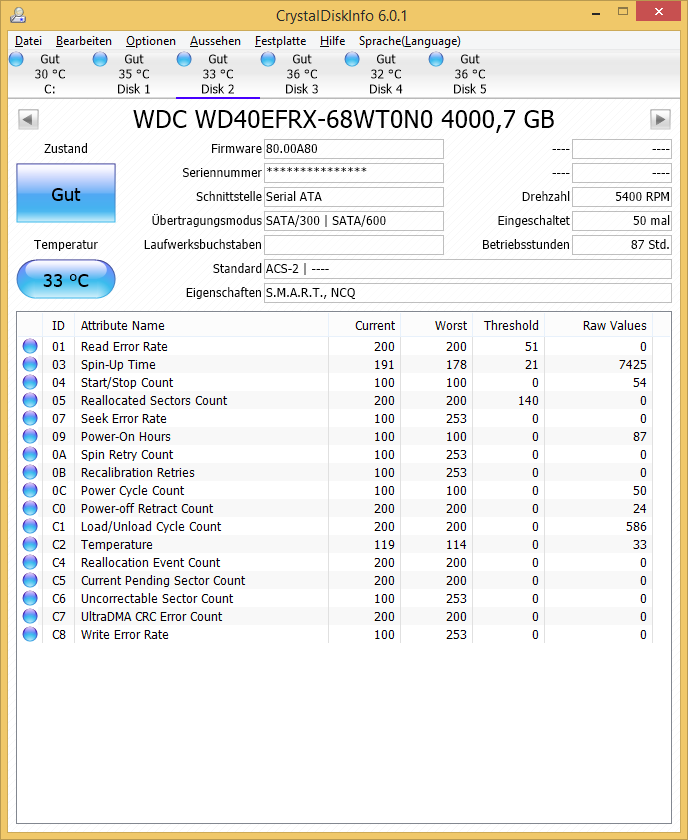Click the status orb for Power-off Retract Count

point(30,508)
